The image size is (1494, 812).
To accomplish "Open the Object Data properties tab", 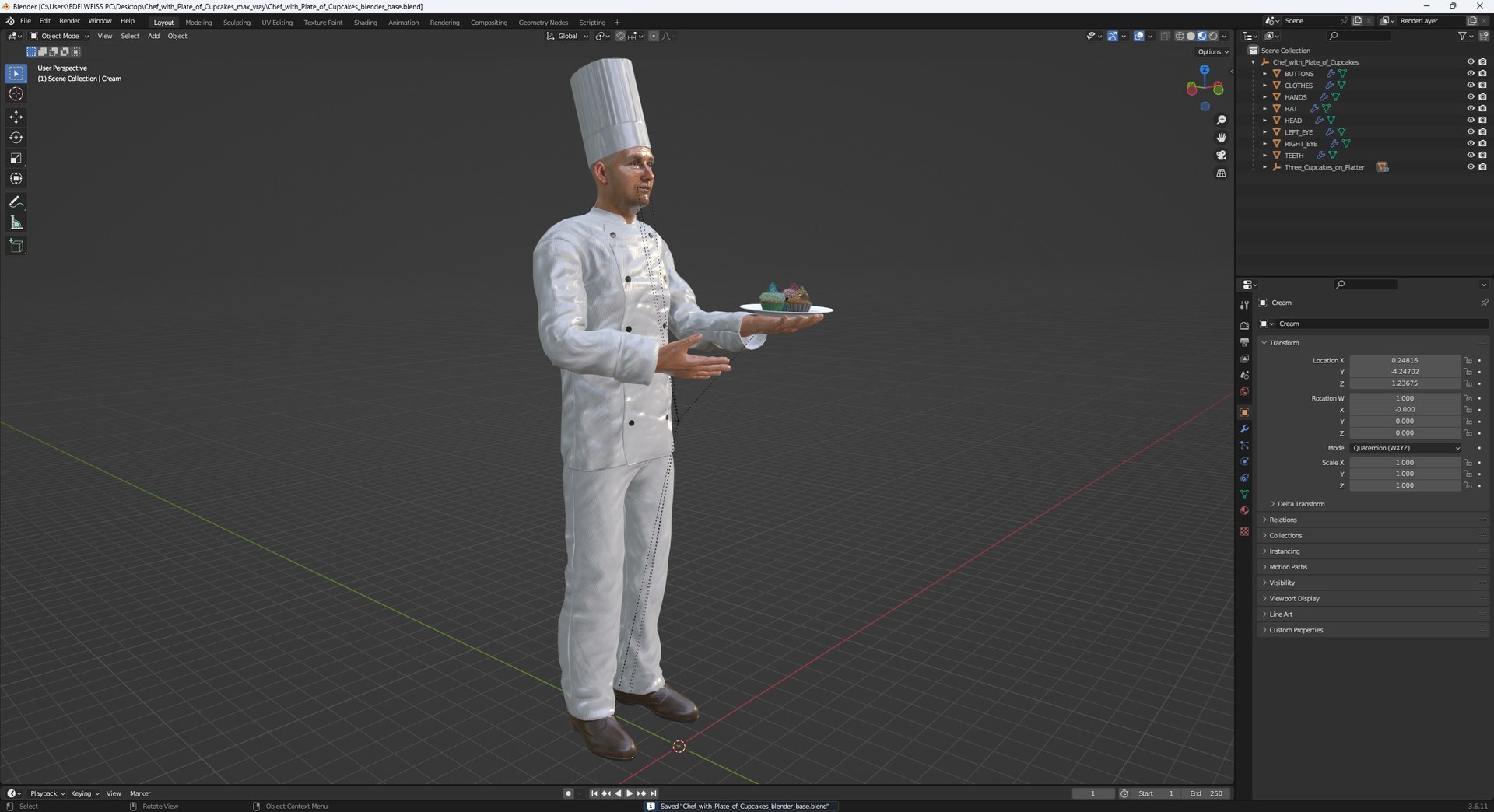I will pyautogui.click(x=1244, y=494).
